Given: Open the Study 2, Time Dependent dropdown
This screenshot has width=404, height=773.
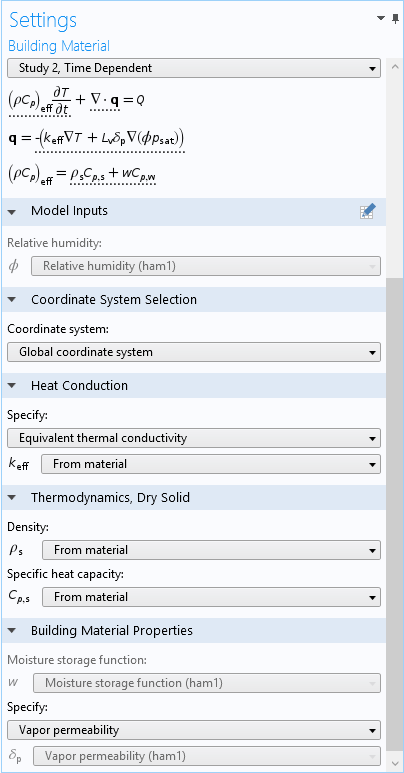Looking at the screenshot, I should click(x=194, y=68).
